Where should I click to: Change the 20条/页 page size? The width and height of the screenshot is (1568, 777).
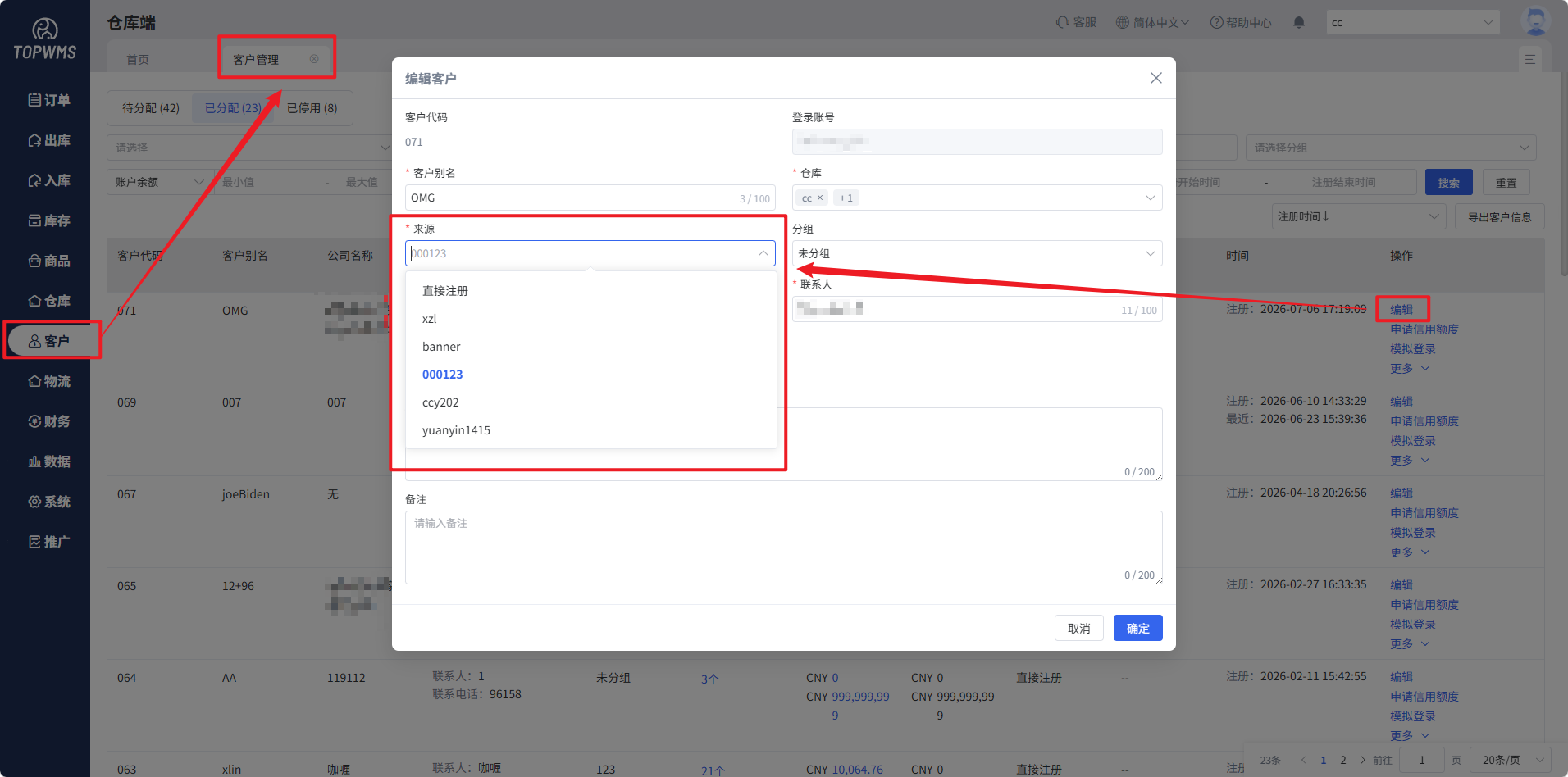1511,760
